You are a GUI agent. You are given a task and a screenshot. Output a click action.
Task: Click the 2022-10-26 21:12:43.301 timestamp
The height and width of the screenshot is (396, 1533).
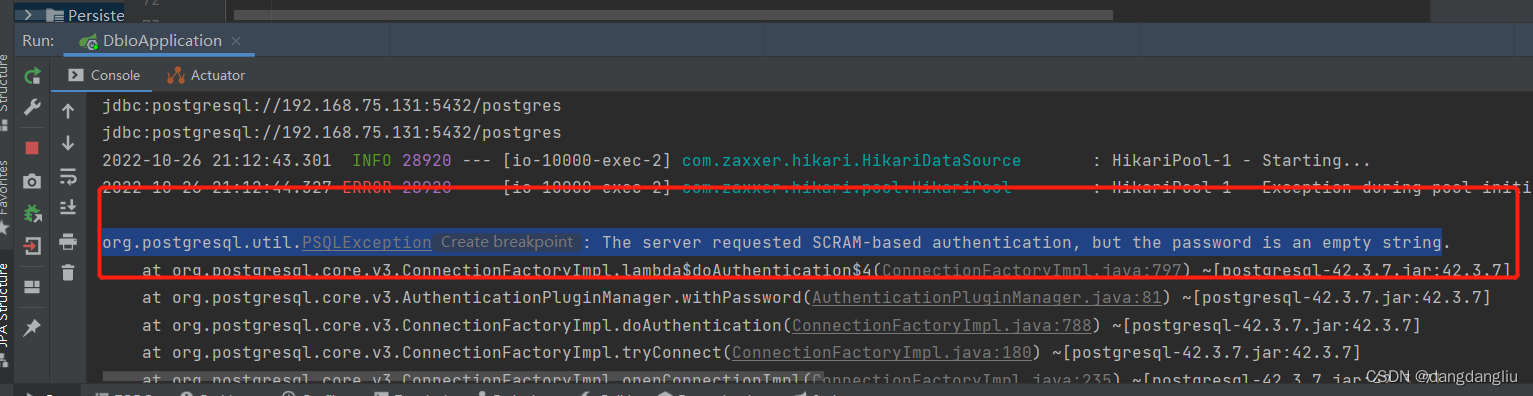click(x=217, y=160)
